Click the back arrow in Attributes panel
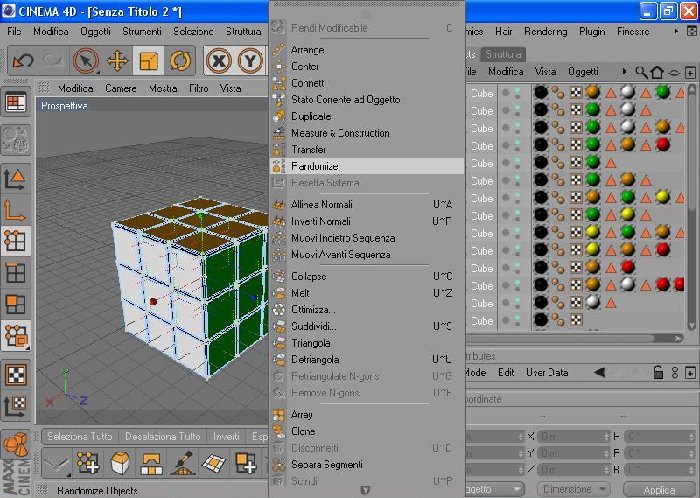The width and height of the screenshot is (700, 498). (600, 372)
